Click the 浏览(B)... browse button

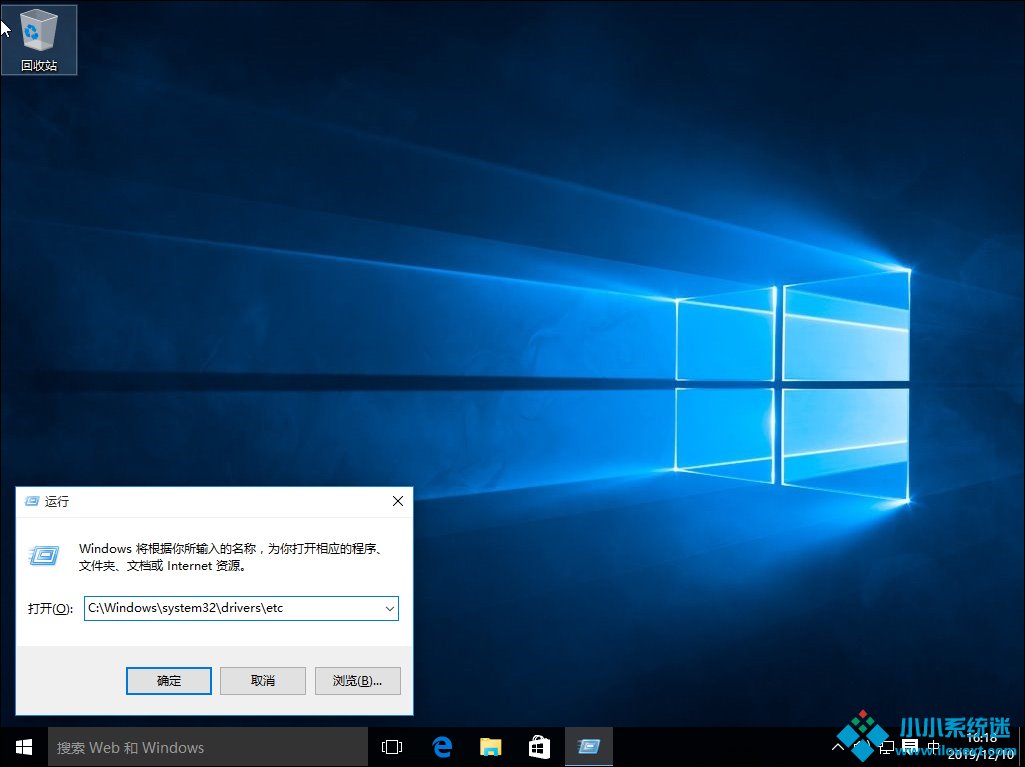tap(358, 681)
